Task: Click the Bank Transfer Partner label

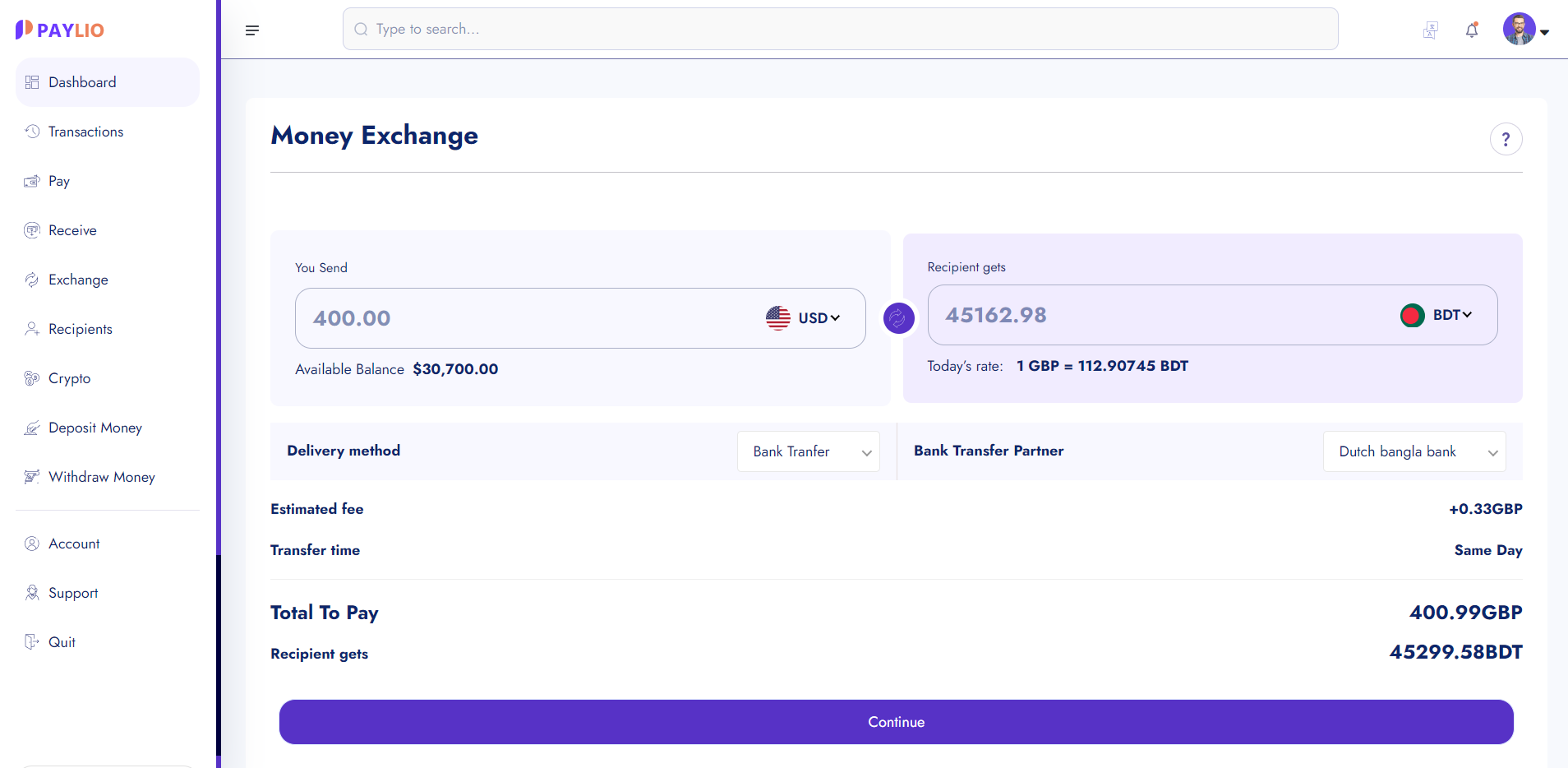Action: point(989,451)
